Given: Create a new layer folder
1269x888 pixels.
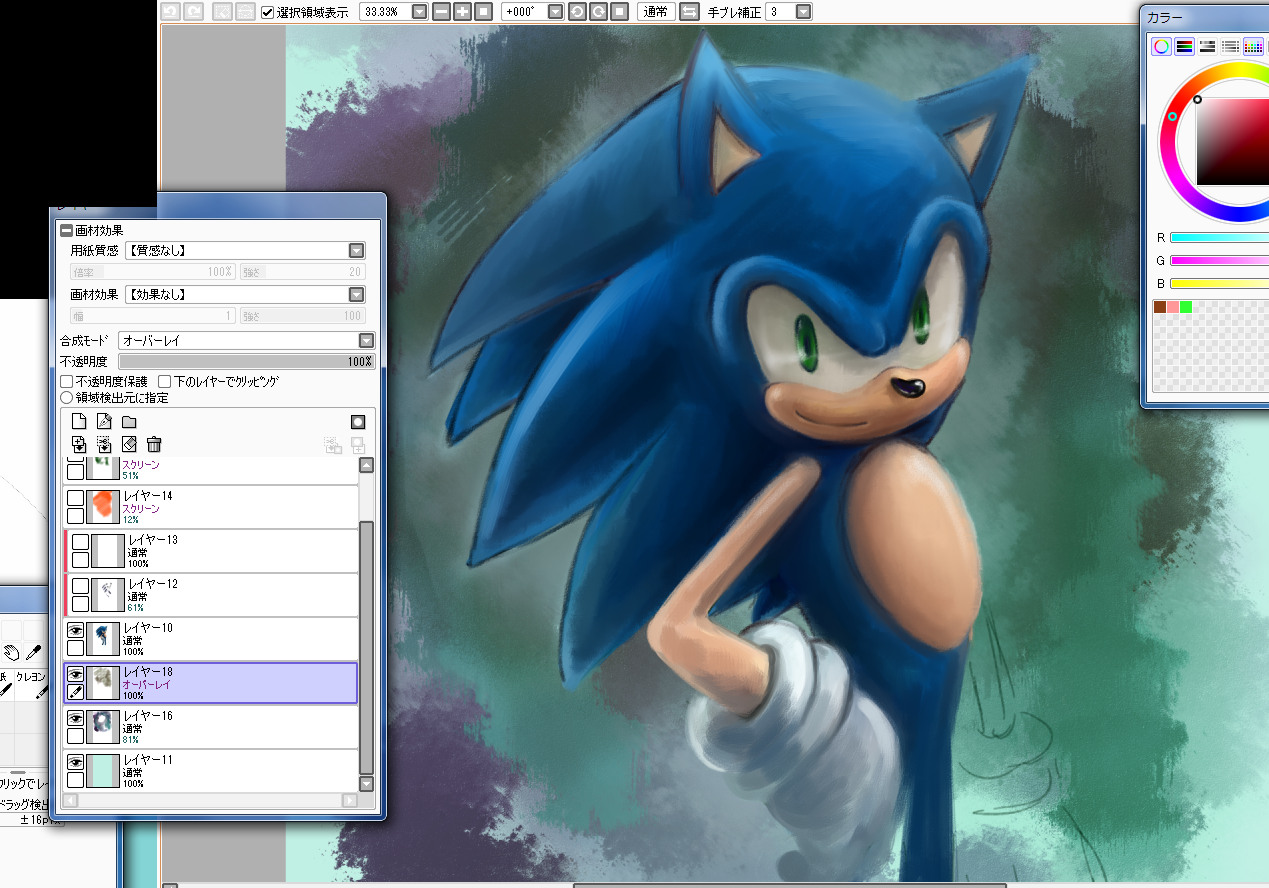Looking at the screenshot, I should 129,422.
